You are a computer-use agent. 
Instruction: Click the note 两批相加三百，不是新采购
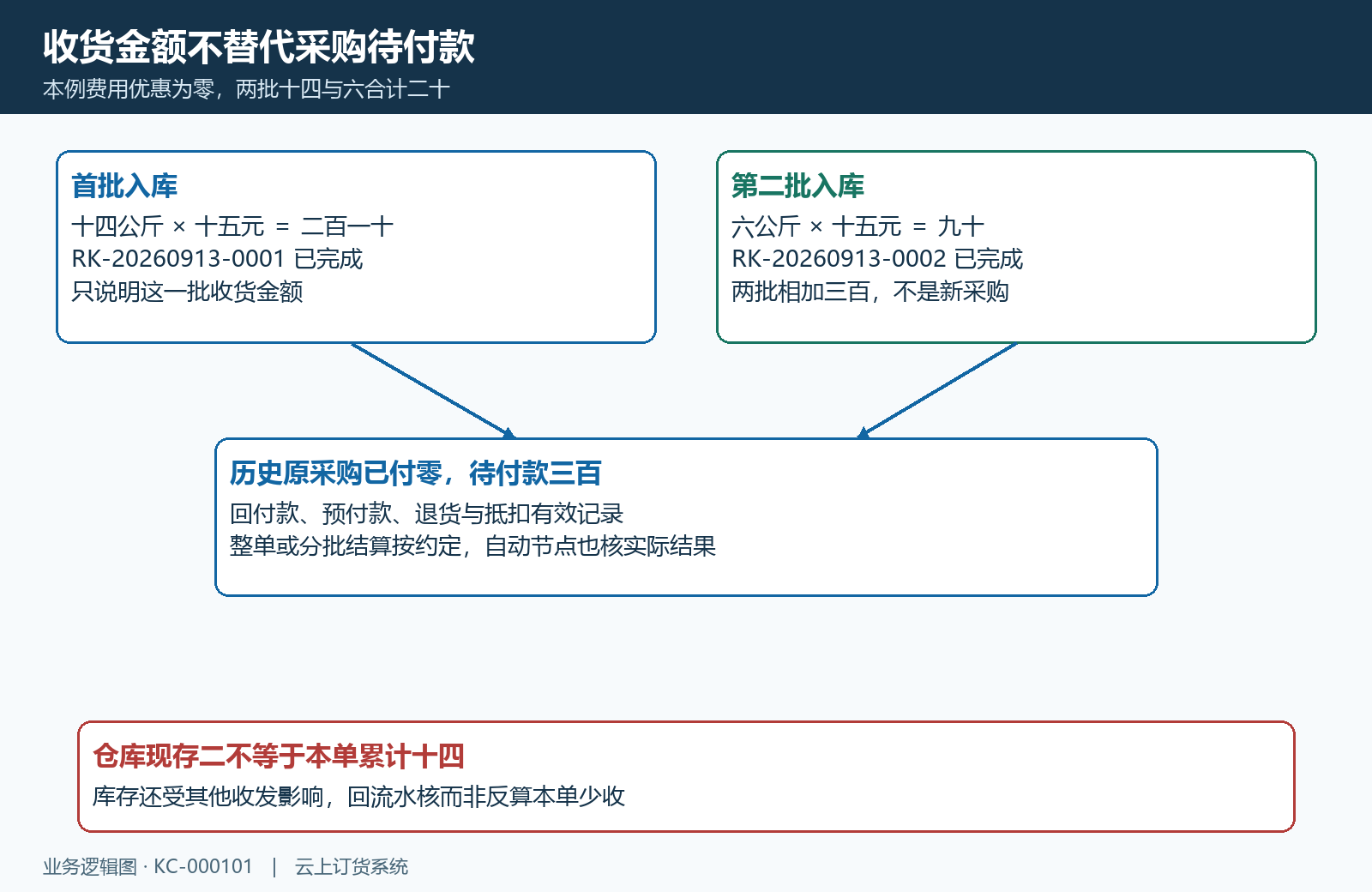click(870, 292)
